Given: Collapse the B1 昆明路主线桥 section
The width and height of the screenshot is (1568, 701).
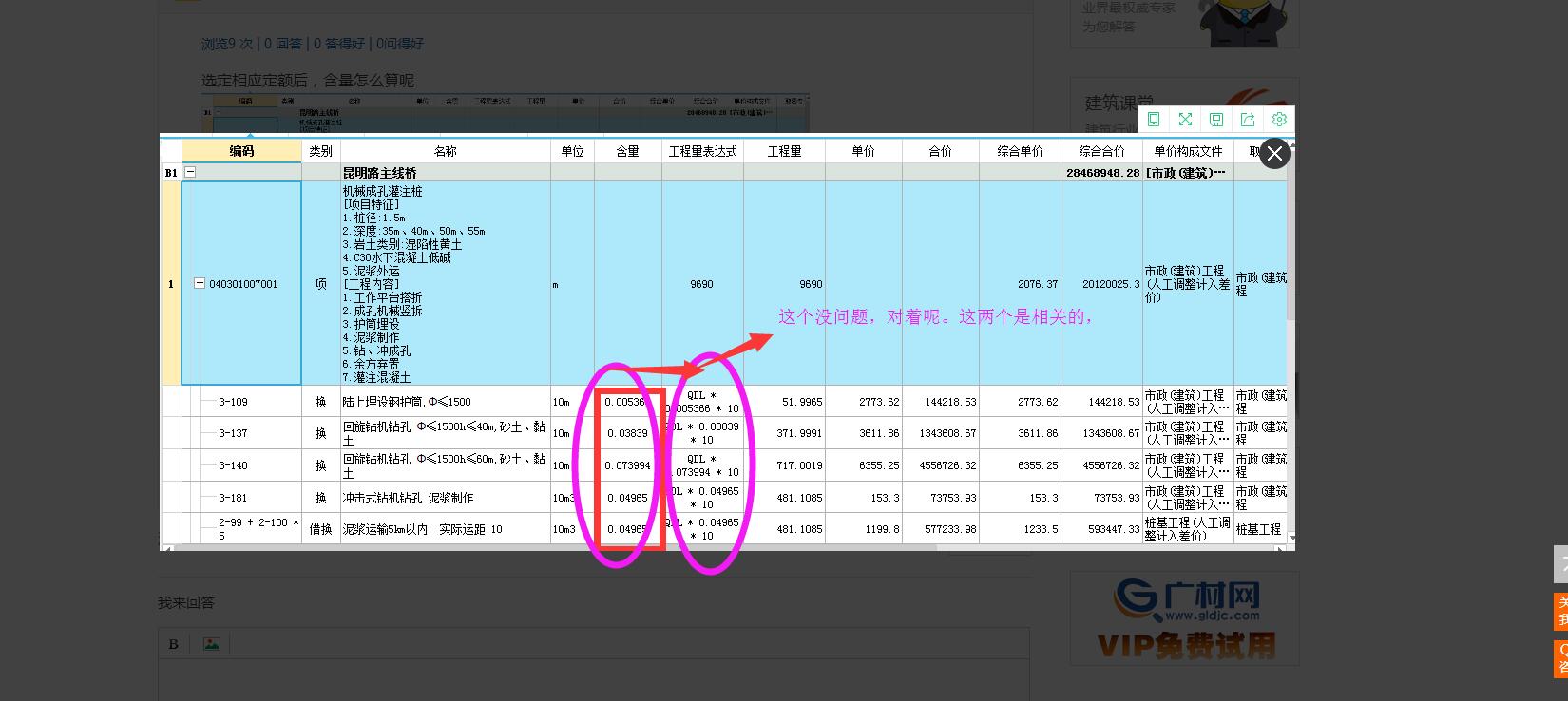Looking at the screenshot, I should coord(190,173).
